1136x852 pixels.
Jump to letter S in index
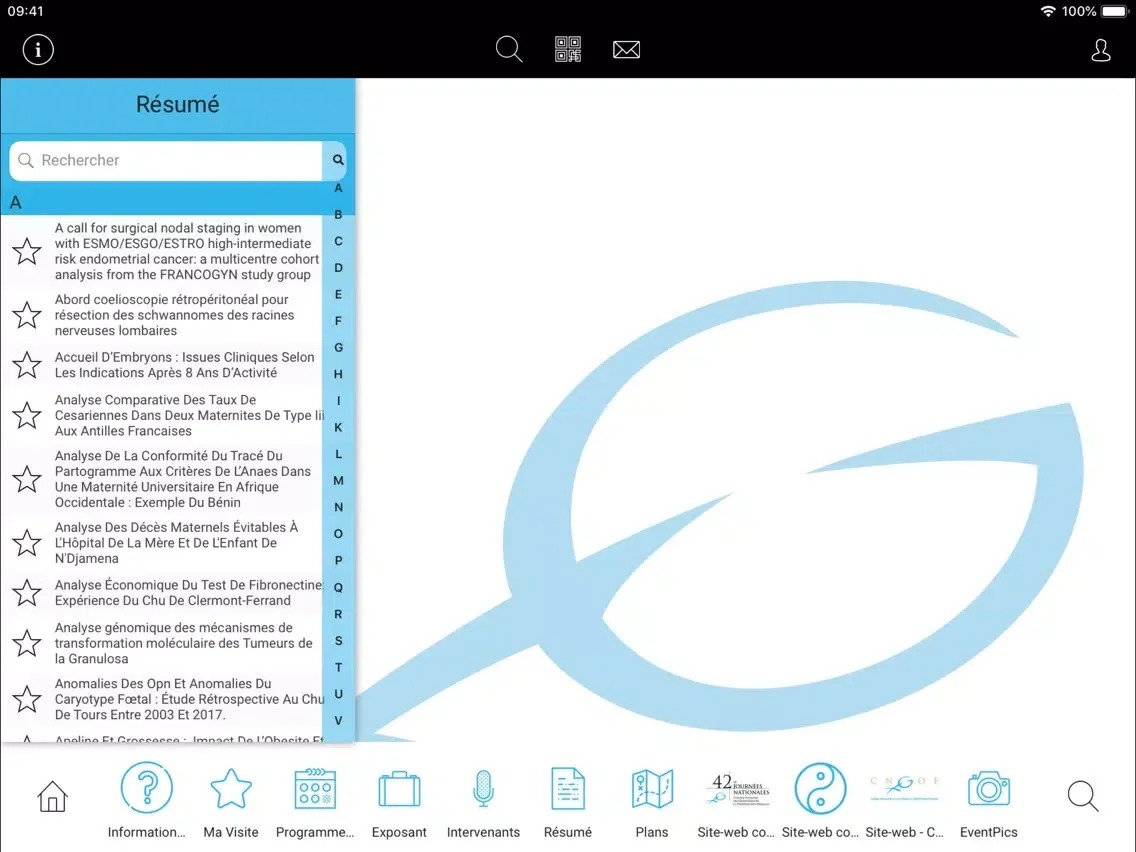[x=338, y=641]
